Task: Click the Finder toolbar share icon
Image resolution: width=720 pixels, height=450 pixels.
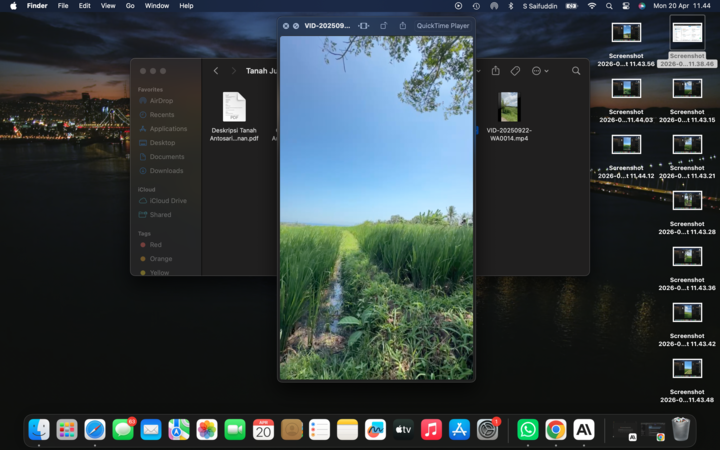Action: [x=495, y=71]
